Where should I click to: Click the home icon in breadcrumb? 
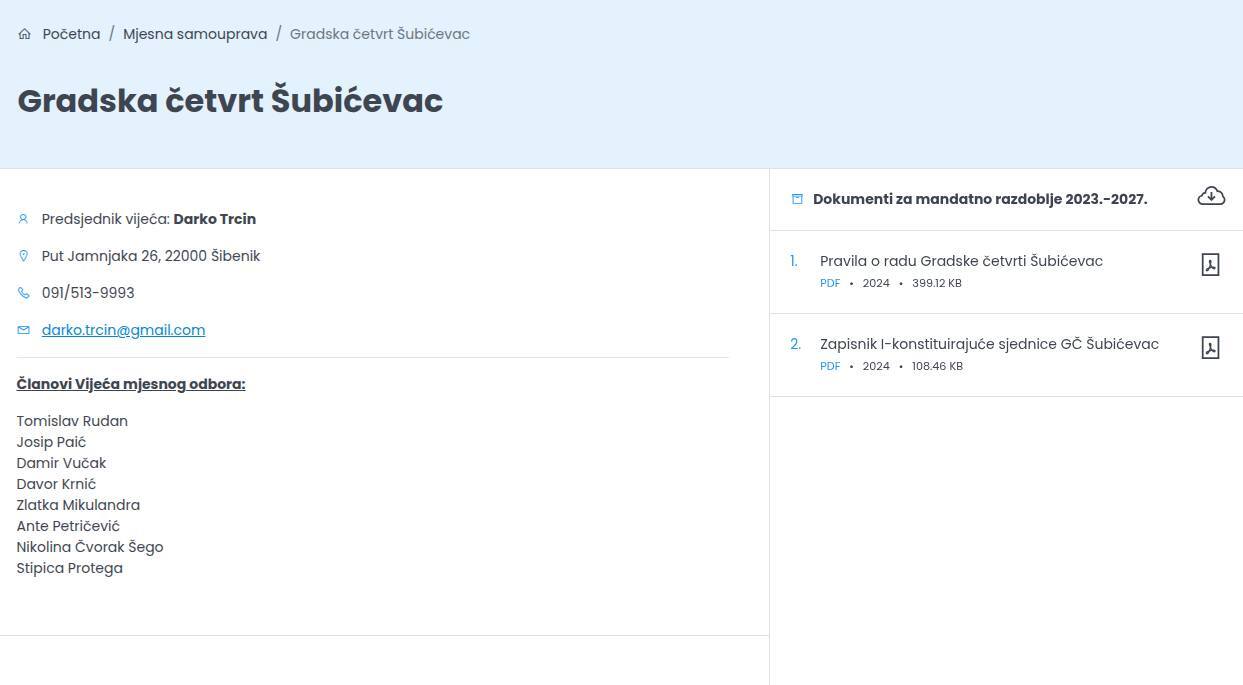(24, 34)
